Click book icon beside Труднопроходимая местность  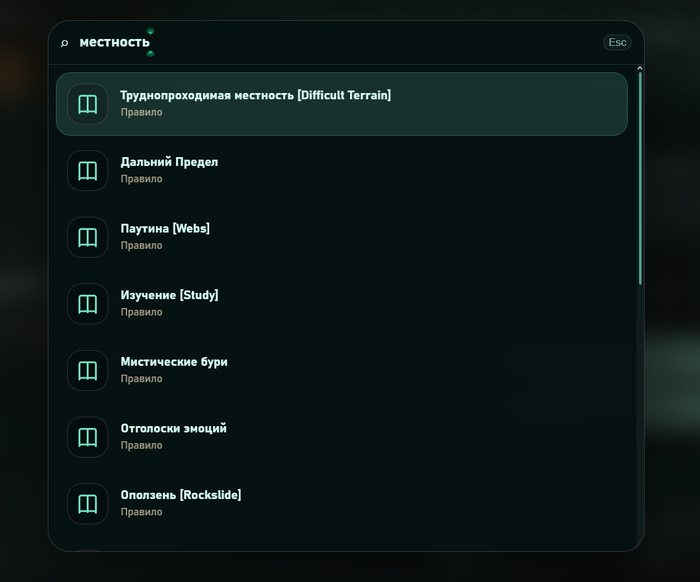pyautogui.click(x=88, y=104)
